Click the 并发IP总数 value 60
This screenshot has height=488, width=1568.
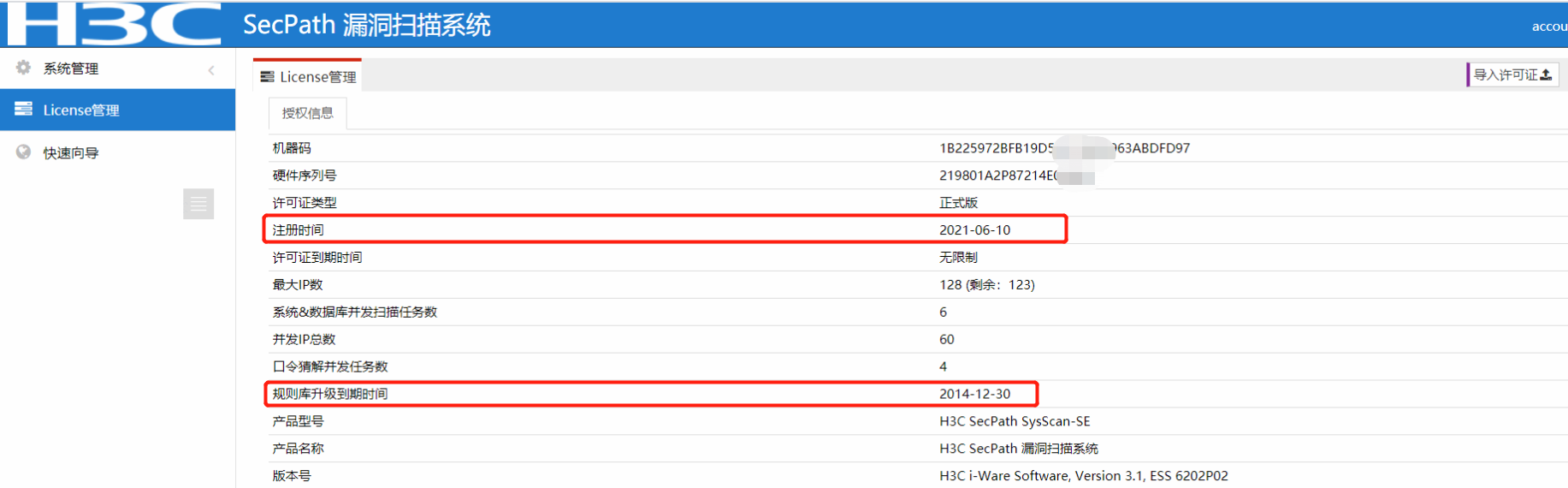coord(947,340)
